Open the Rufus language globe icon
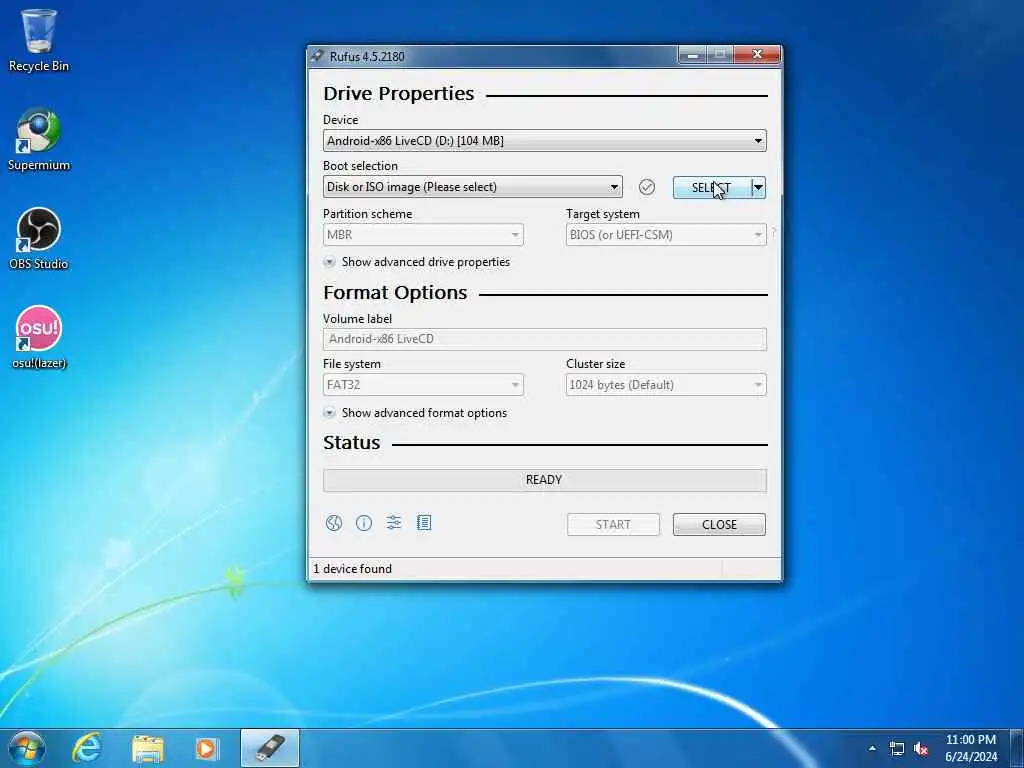Screen dimensions: 1024x768 [334, 523]
